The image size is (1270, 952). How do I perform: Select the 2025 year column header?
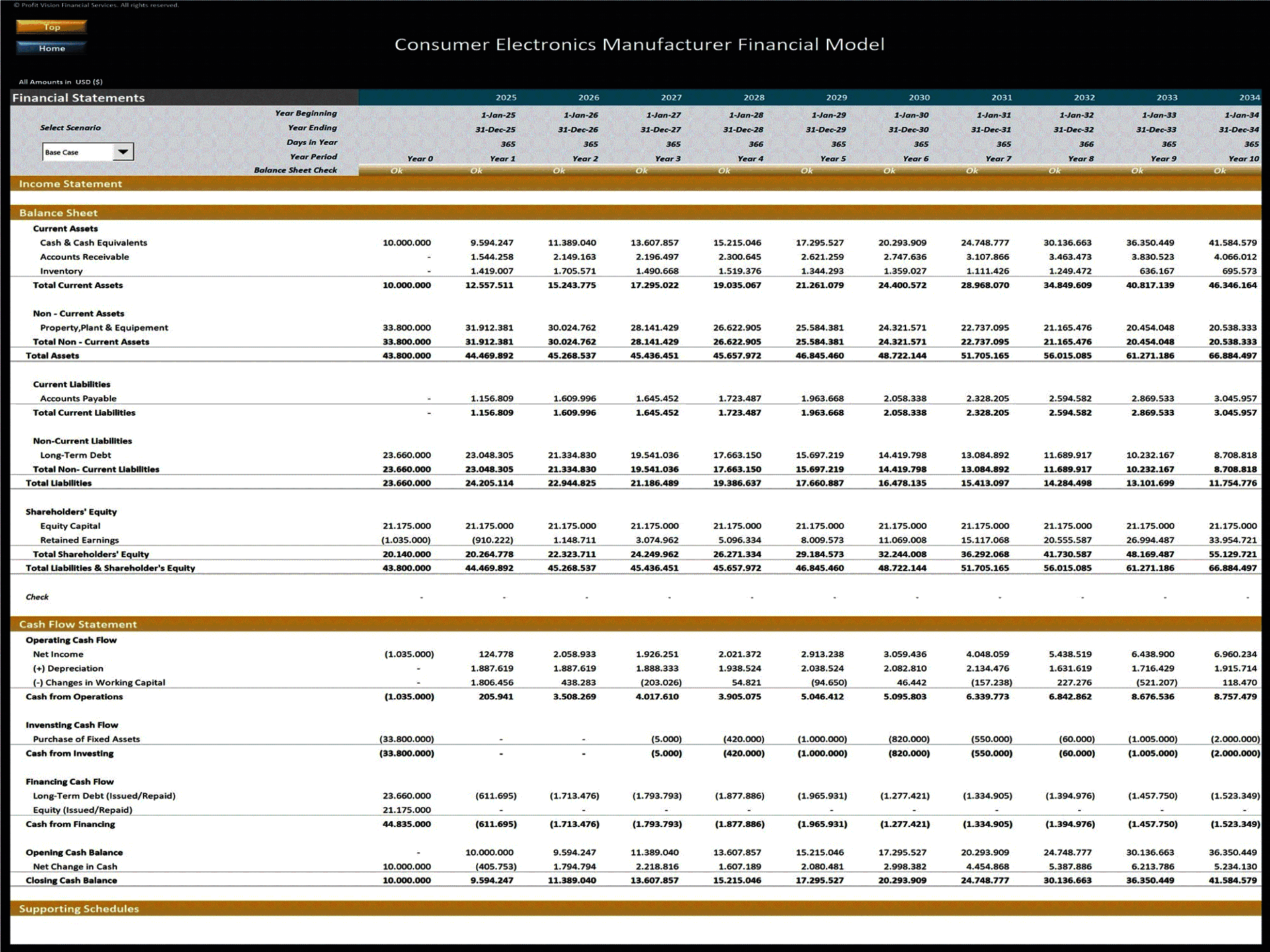507,97
